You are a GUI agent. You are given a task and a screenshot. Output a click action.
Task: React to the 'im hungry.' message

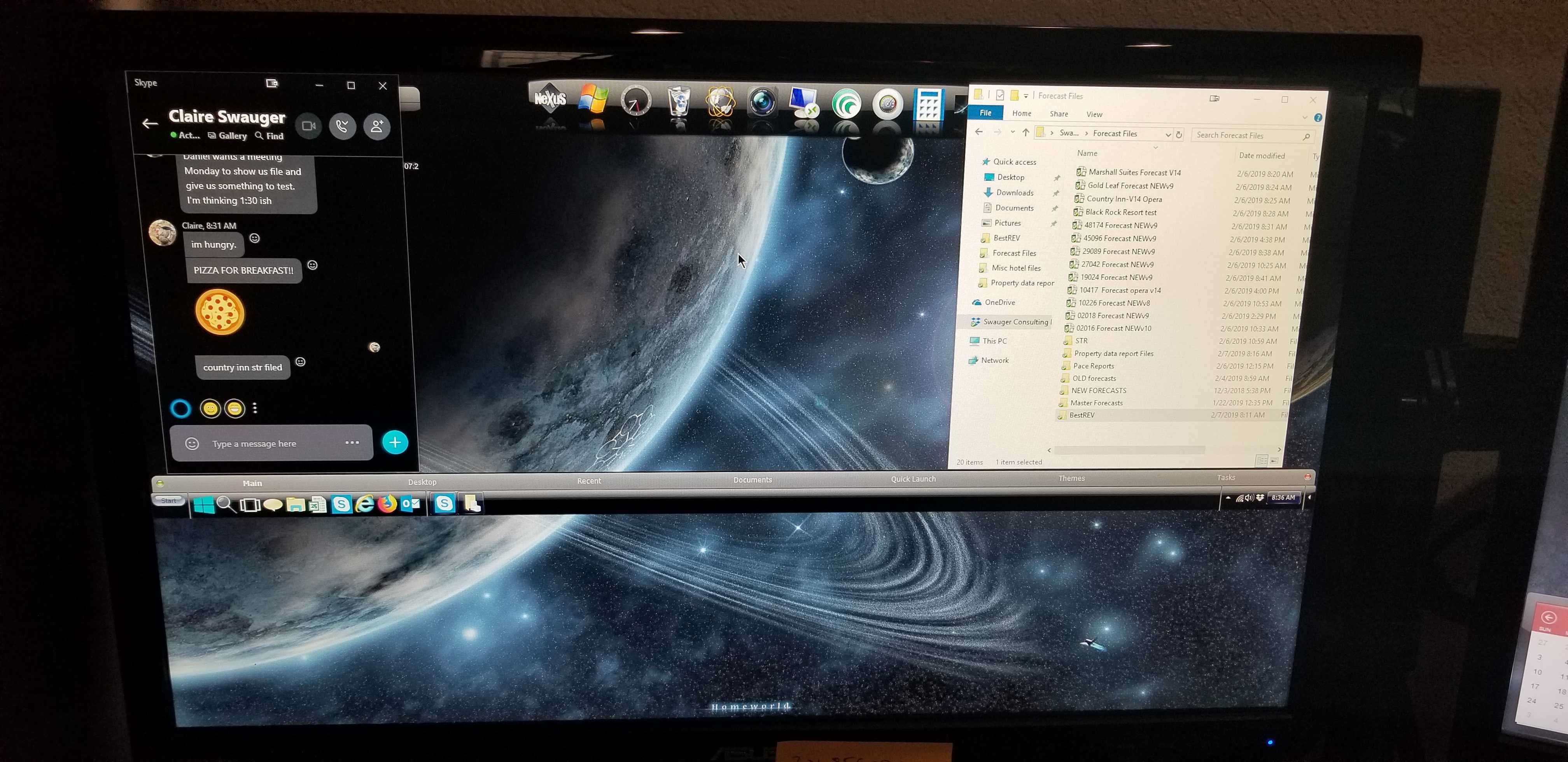[254, 238]
